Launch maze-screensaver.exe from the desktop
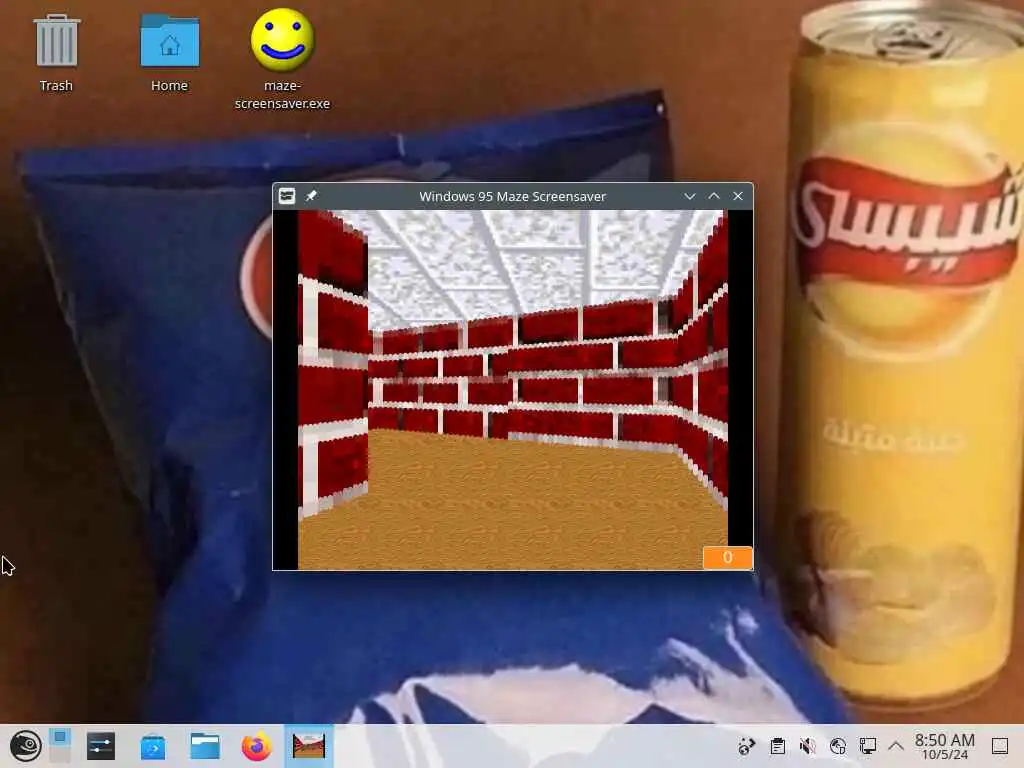The image size is (1024, 768). pyautogui.click(x=282, y=59)
